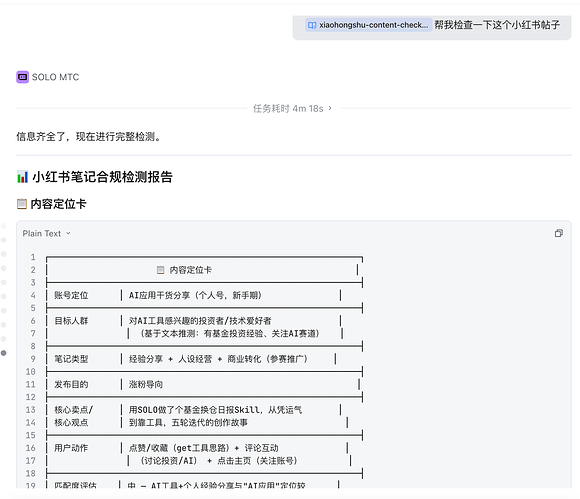
Task: Click the bar chart icon beside 小红书笔记合规检测报告
Action: (23, 177)
